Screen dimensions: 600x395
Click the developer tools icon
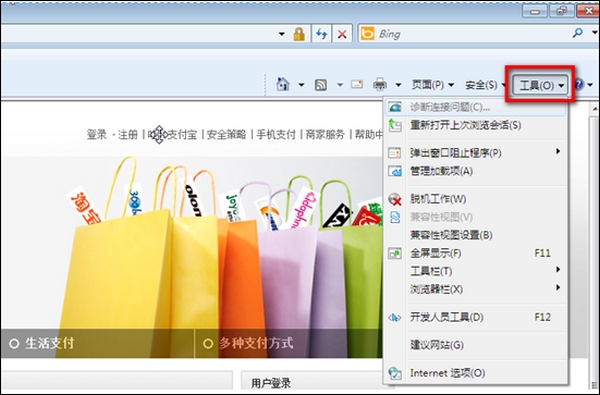pyautogui.click(x=395, y=317)
